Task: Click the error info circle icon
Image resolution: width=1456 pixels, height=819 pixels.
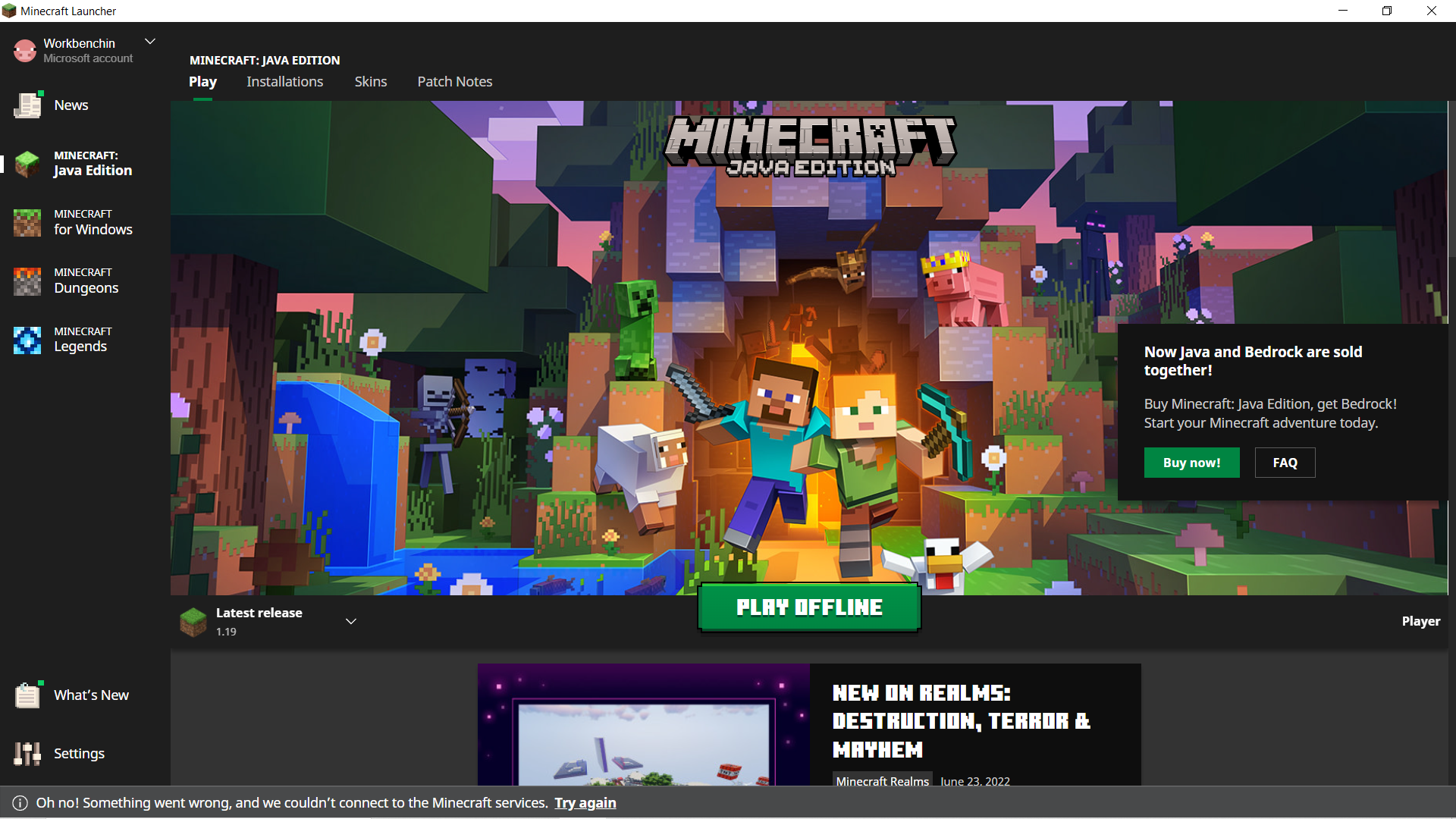Action: (20, 803)
